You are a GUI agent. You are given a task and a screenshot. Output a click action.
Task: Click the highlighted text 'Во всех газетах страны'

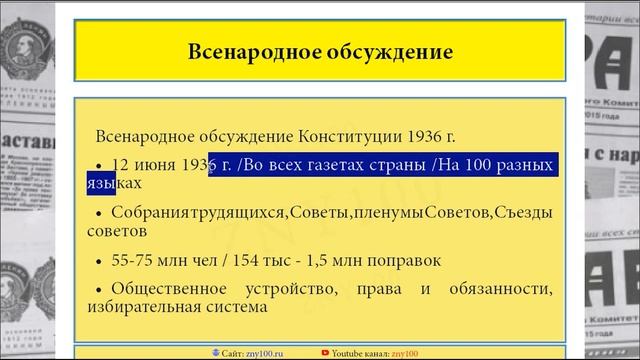[x=334, y=165]
